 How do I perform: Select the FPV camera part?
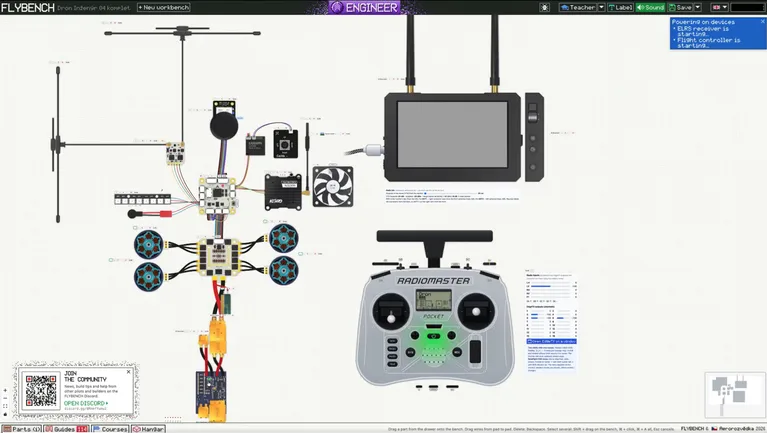tap(285, 144)
